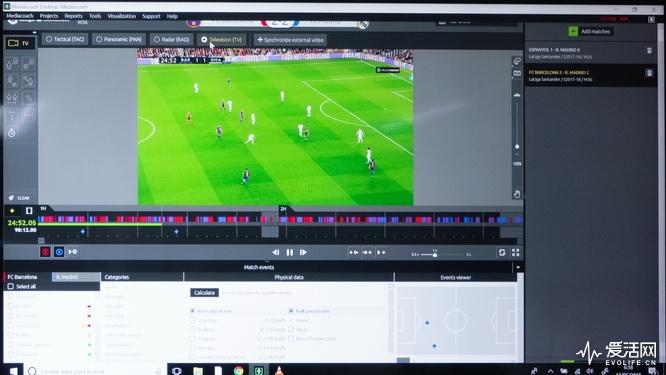Select the stopwatch tool in left toolbar

[x=12, y=133]
